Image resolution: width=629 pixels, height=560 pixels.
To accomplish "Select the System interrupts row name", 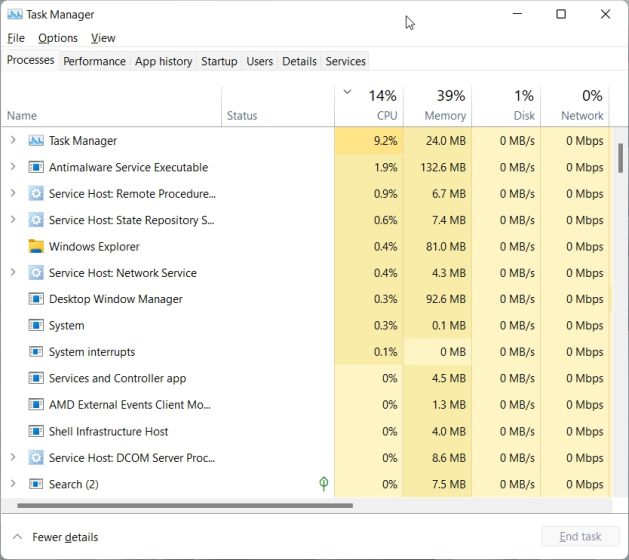I will pyautogui.click(x=92, y=352).
